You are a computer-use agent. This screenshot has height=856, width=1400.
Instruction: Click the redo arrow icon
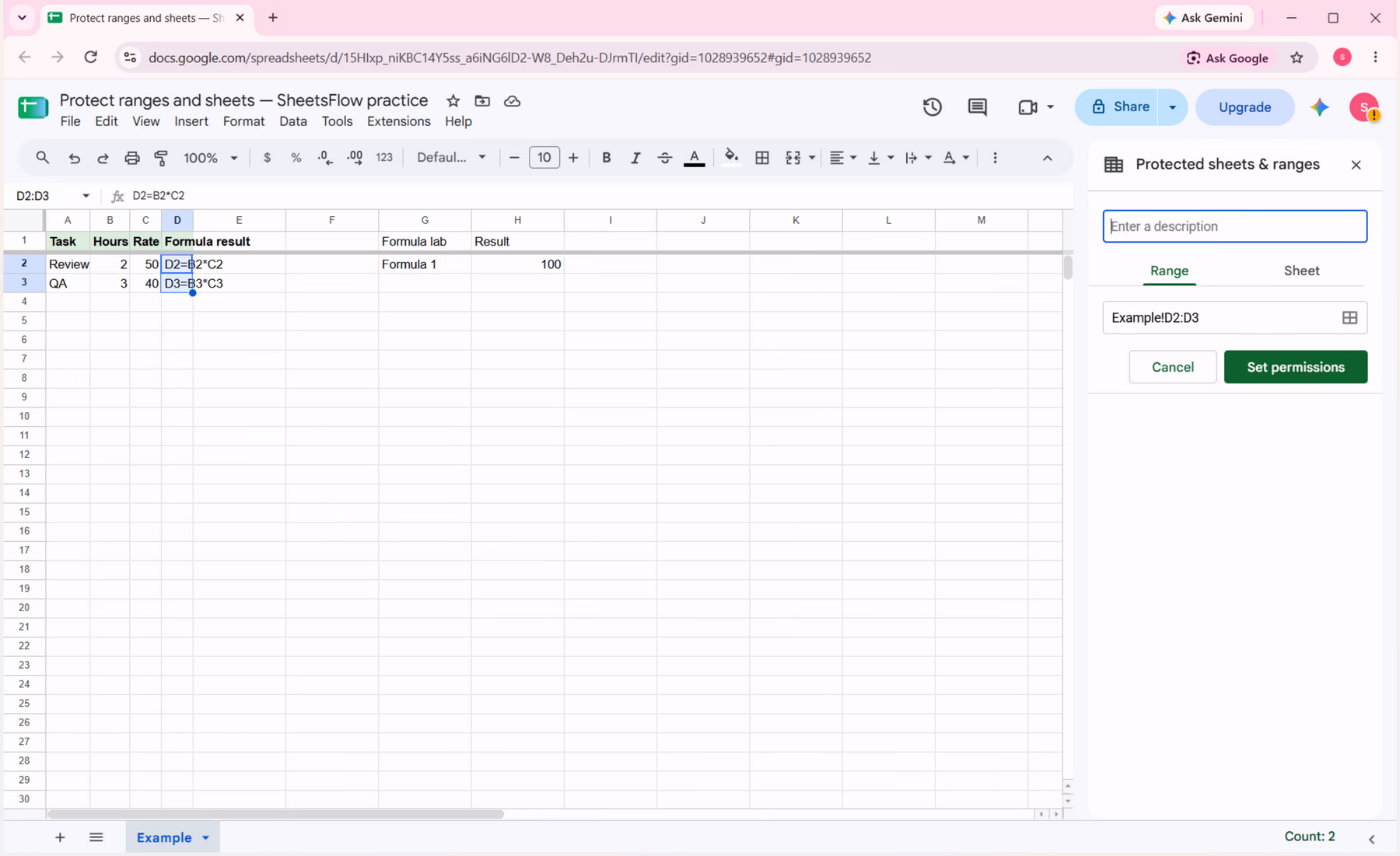pyautogui.click(x=103, y=158)
